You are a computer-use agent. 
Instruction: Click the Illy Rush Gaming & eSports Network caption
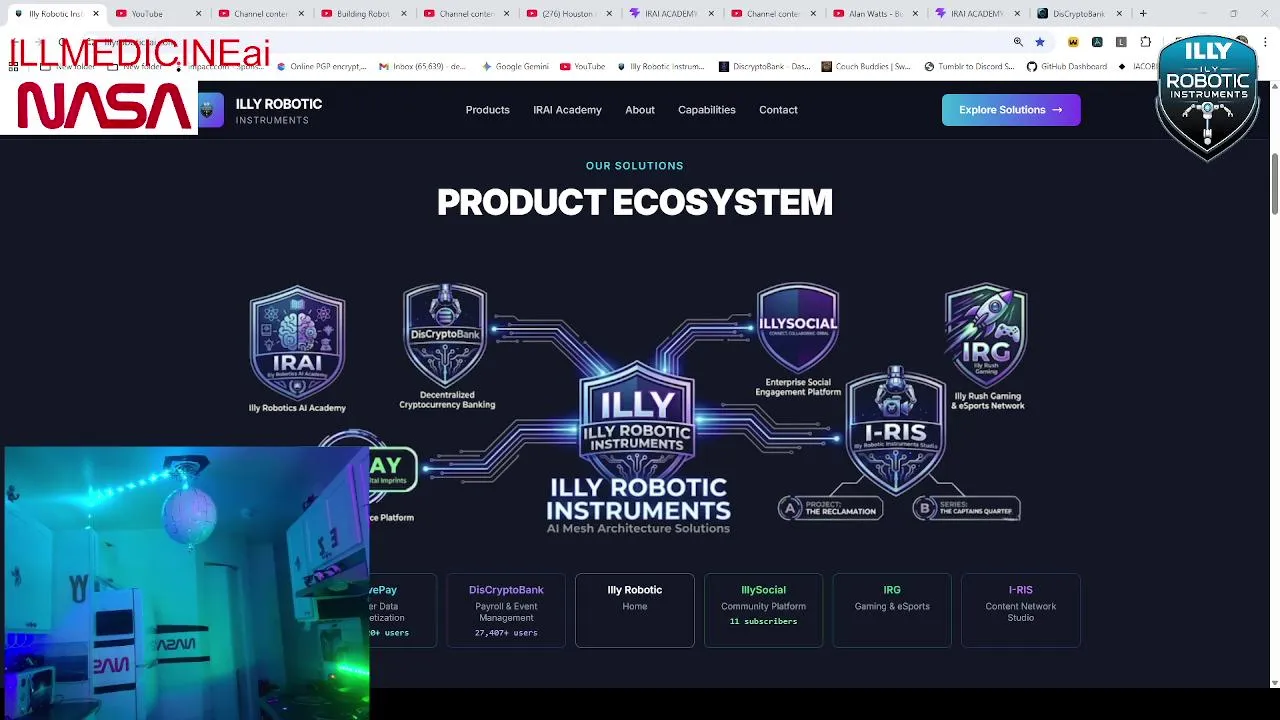pyautogui.click(x=988, y=401)
